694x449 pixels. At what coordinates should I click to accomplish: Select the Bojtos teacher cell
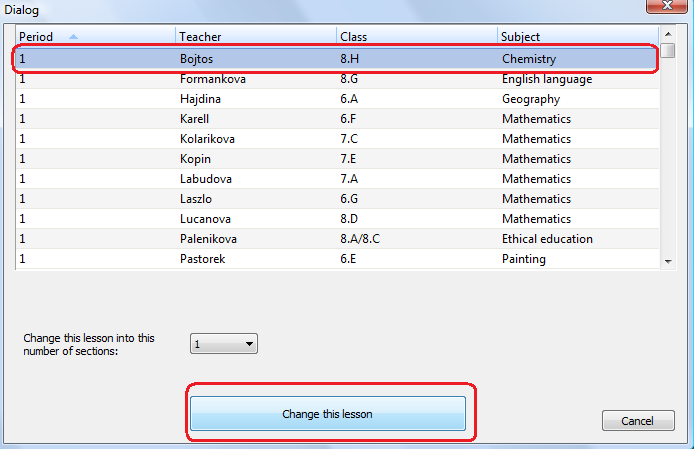tap(197, 59)
